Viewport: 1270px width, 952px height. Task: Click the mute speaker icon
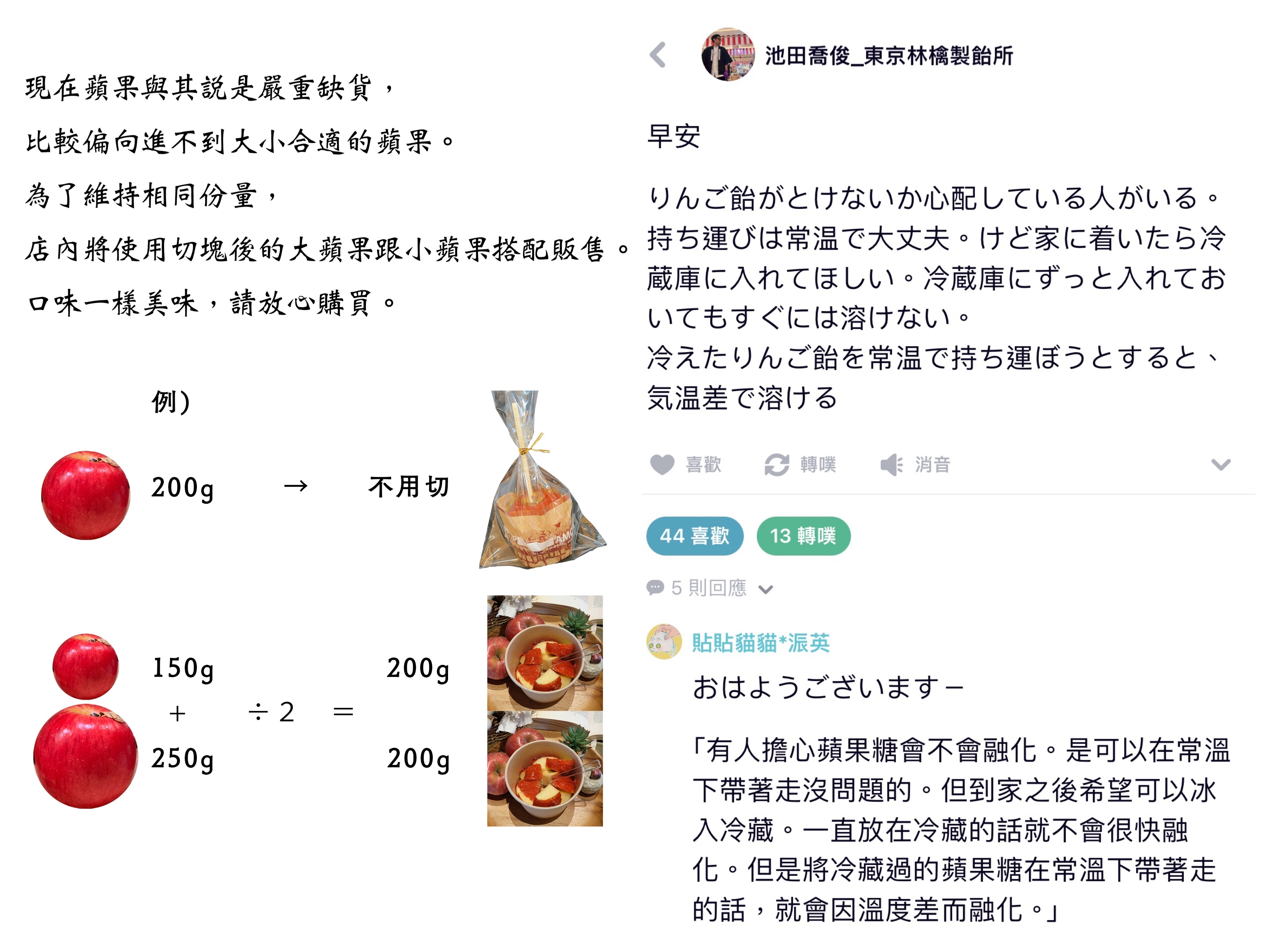[x=892, y=464]
